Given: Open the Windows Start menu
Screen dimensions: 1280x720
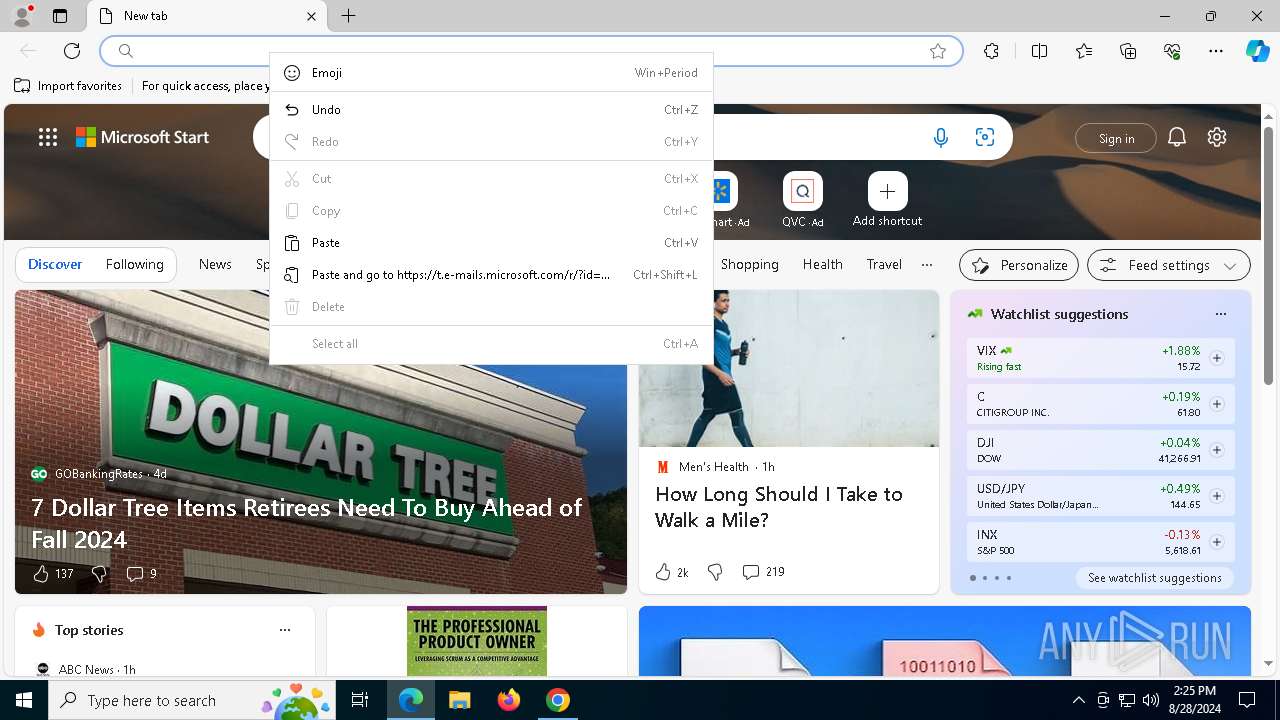Looking at the screenshot, I should tap(24, 700).
